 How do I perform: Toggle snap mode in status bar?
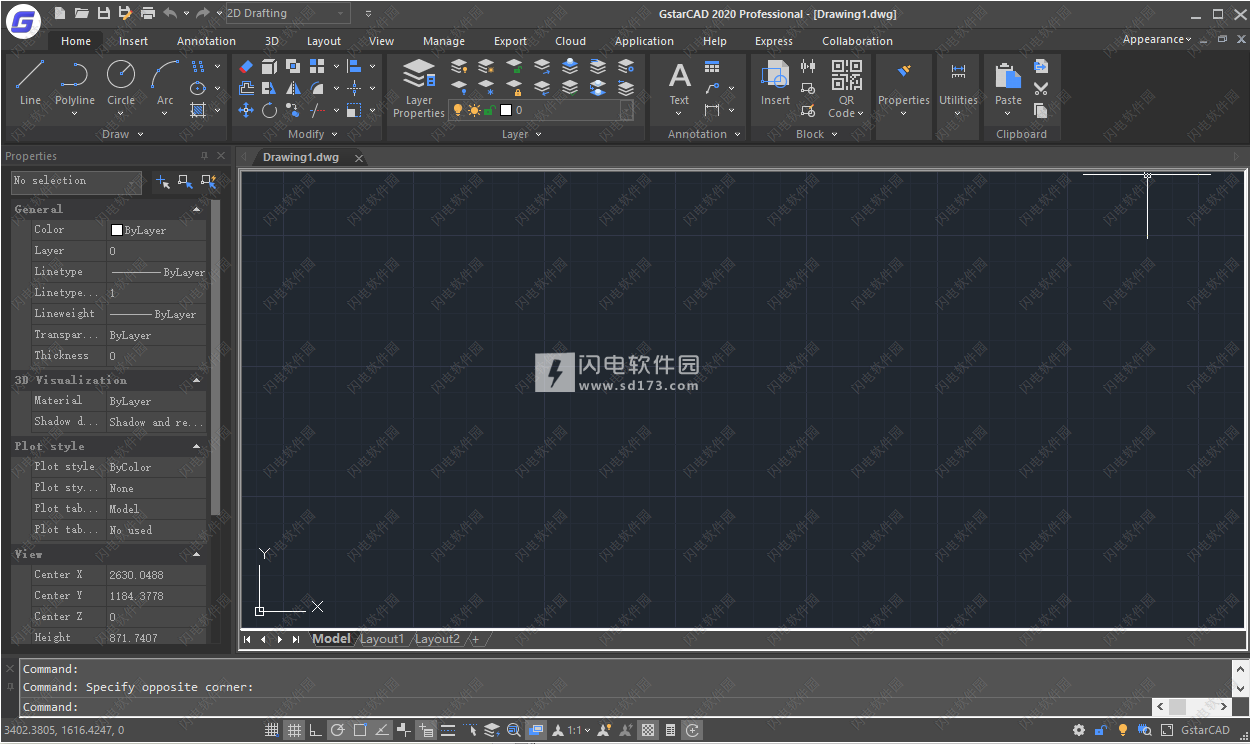click(x=271, y=730)
